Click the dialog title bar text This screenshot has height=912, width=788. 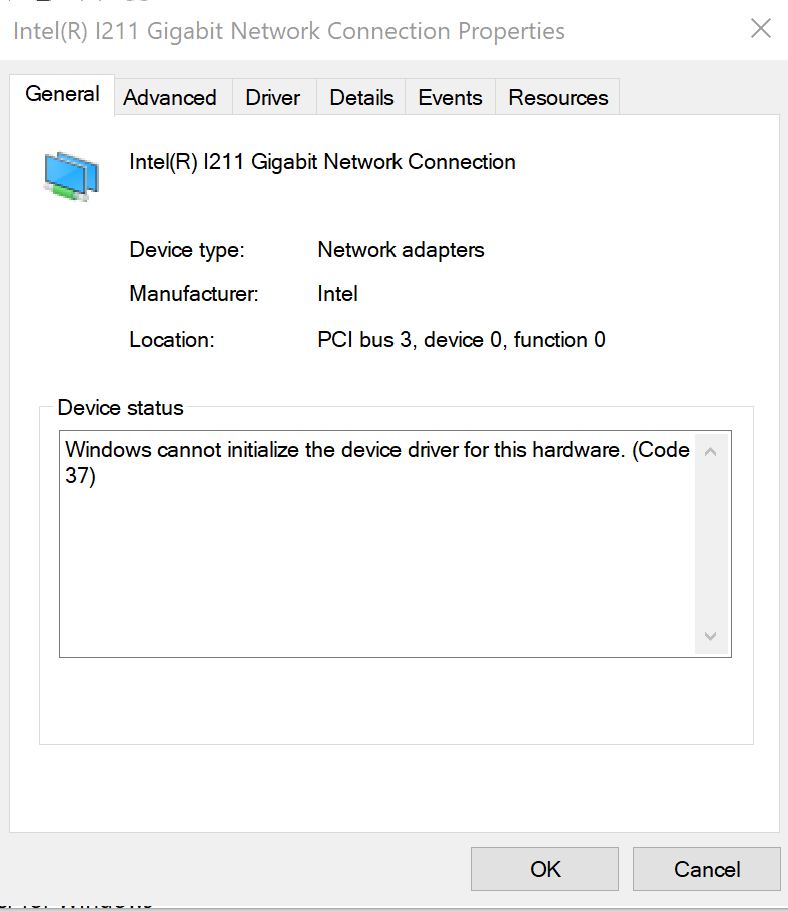[x=288, y=31]
